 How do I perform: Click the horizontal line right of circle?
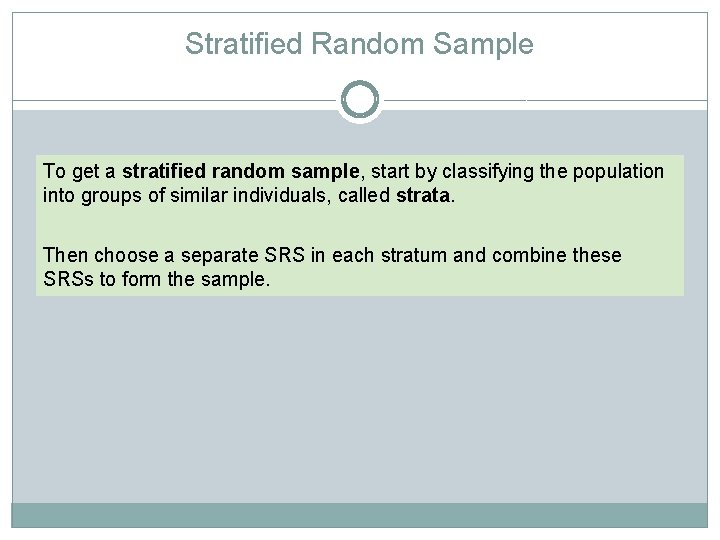tap(545, 100)
